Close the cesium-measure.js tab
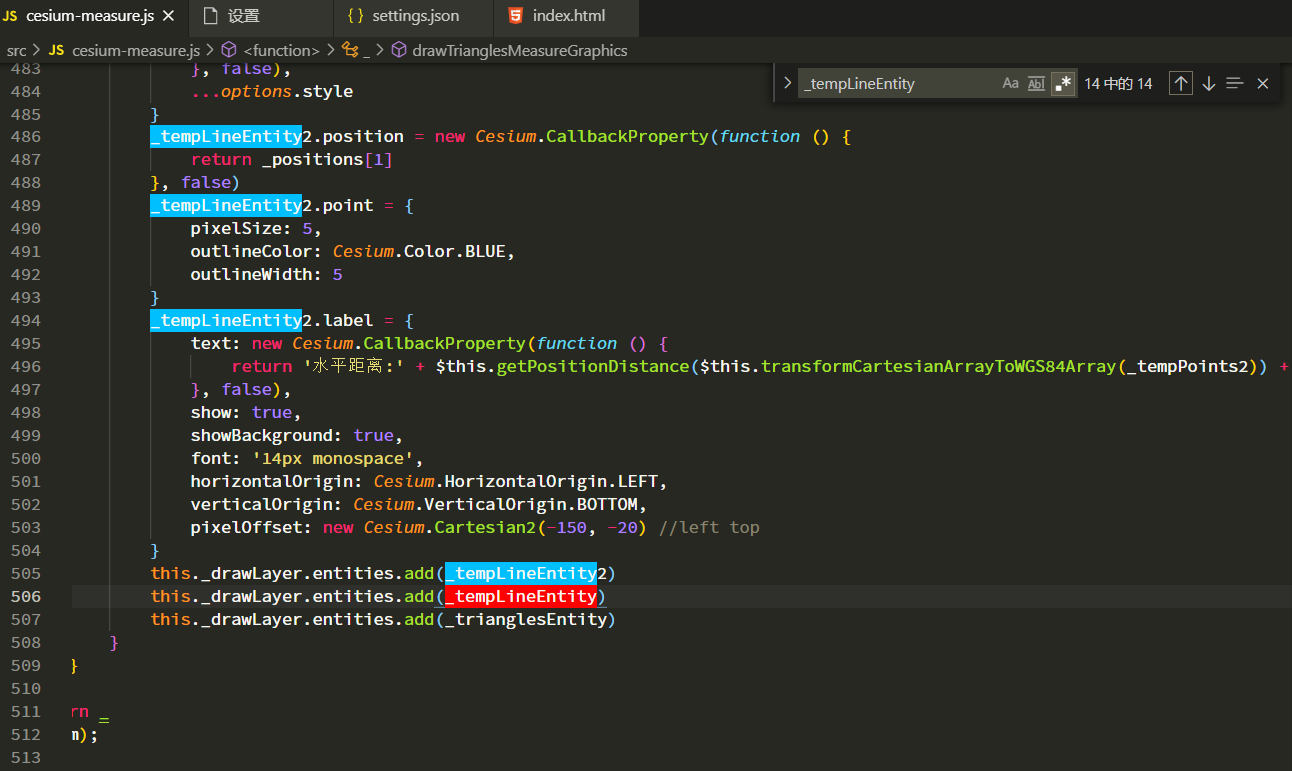Screen dimensions: 1292x771 click(x=168, y=16)
